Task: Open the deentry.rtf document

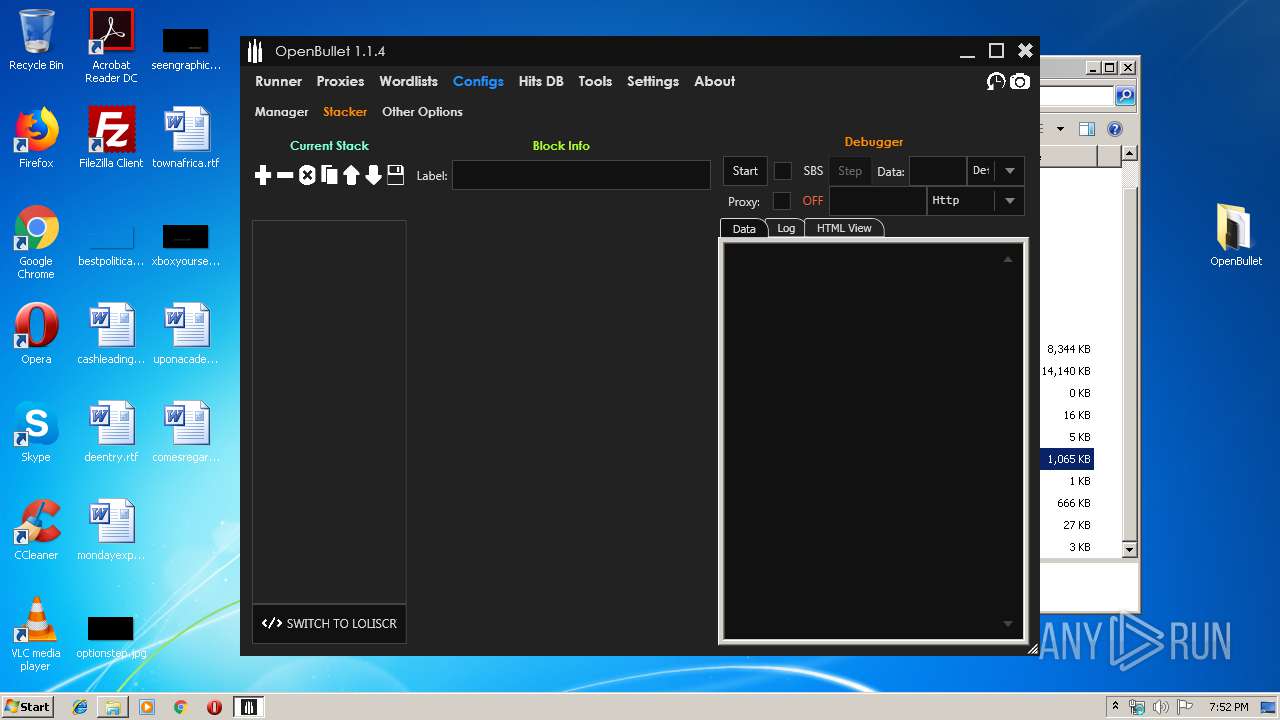Action: [x=111, y=432]
